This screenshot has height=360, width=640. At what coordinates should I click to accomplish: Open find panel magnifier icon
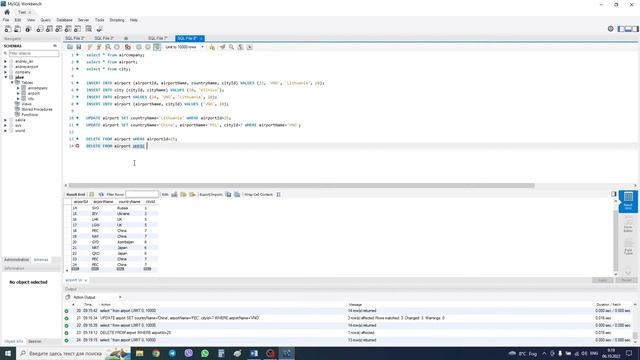click(x=231, y=47)
